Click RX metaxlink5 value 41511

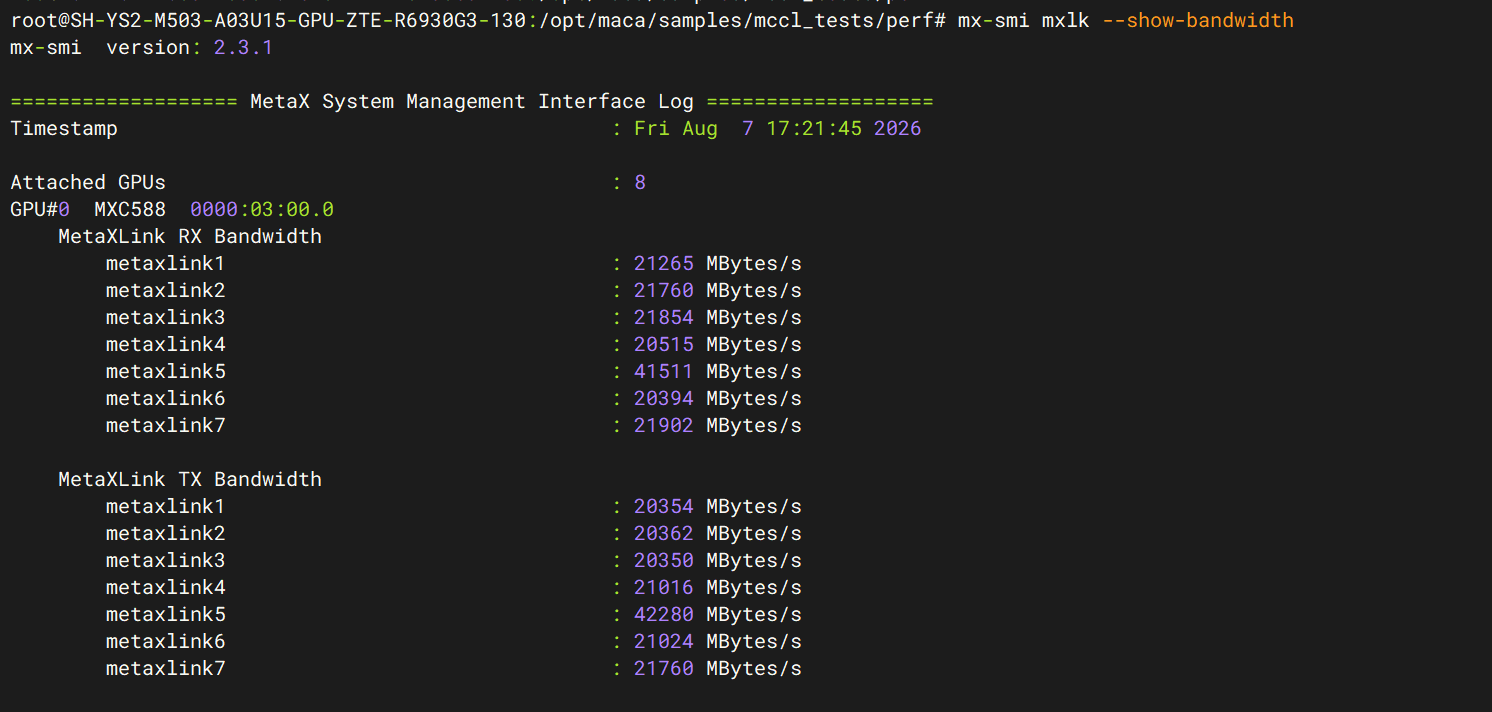pyautogui.click(x=664, y=371)
